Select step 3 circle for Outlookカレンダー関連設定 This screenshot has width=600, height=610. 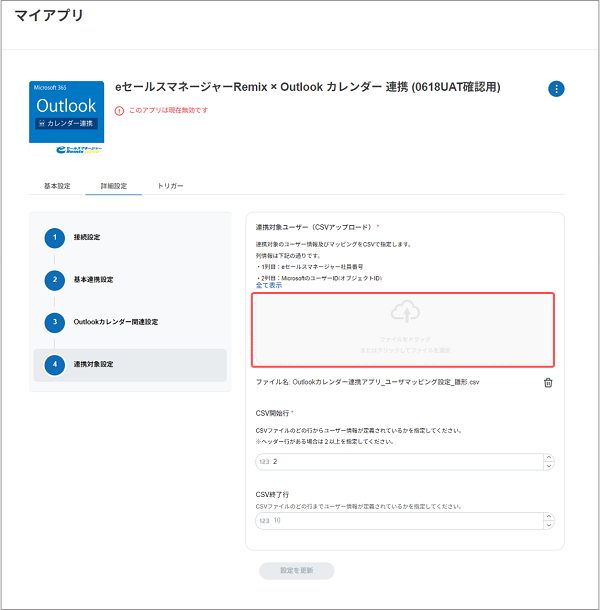pos(54,322)
